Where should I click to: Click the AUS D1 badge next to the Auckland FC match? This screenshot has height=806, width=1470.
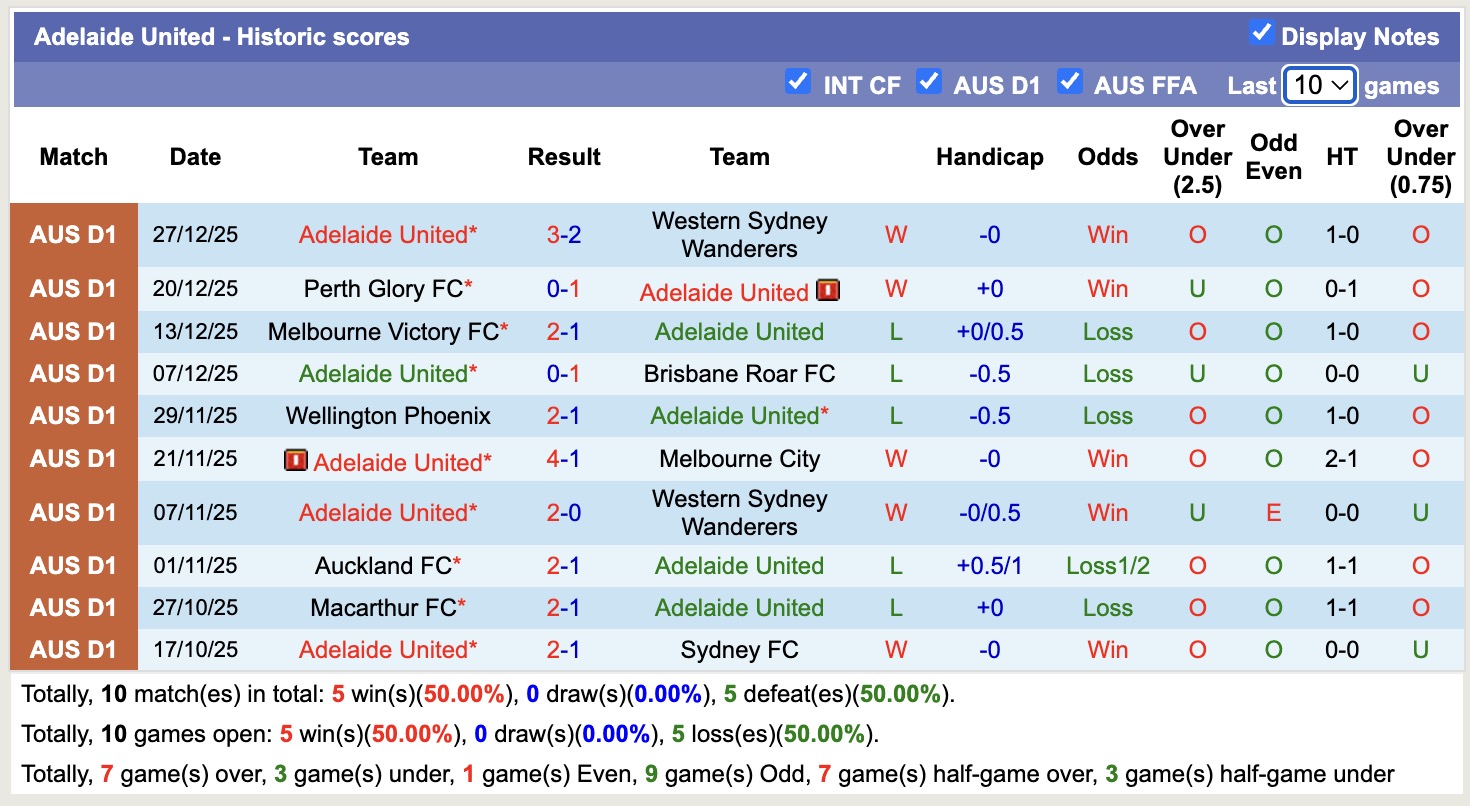coord(74,565)
